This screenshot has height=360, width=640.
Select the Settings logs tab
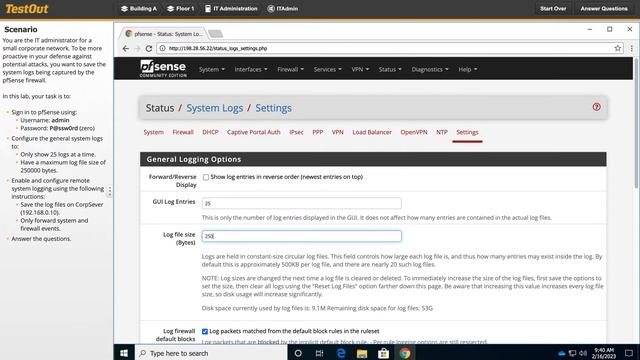[467, 132]
